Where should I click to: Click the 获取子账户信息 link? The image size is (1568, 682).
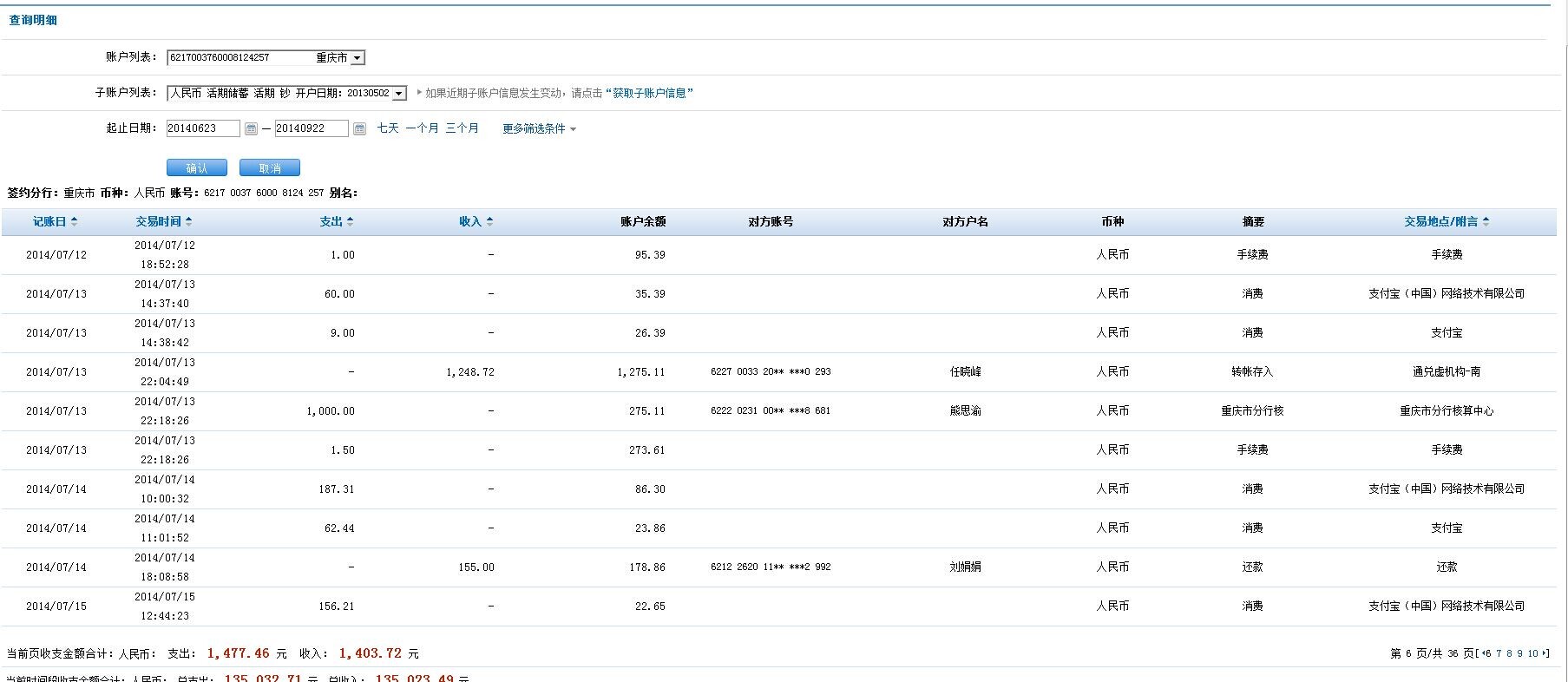tap(649, 94)
